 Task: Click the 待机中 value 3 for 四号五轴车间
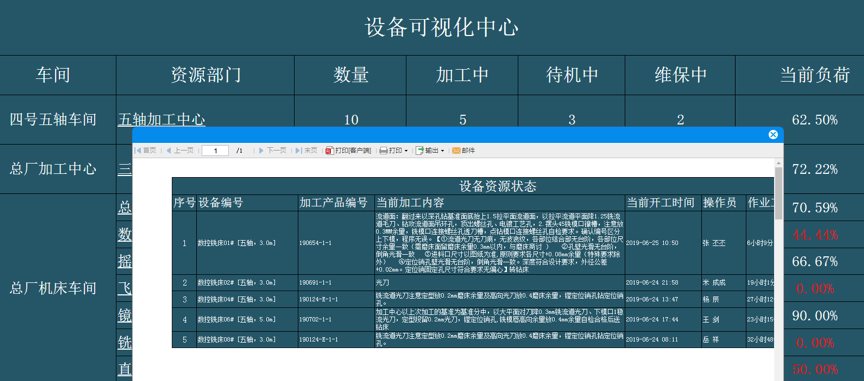[x=572, y=120]
